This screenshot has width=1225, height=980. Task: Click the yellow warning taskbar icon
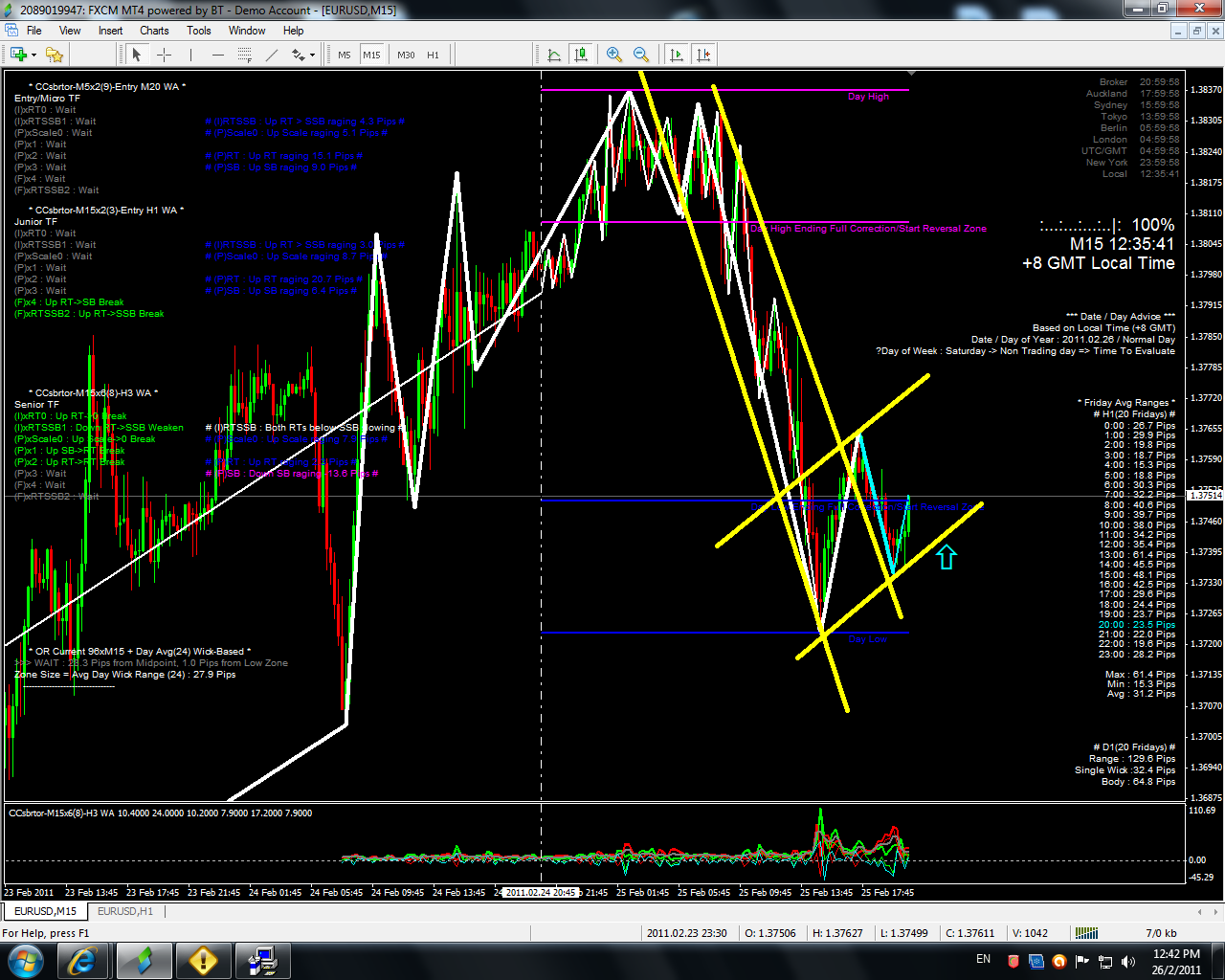tap(203, 960)
